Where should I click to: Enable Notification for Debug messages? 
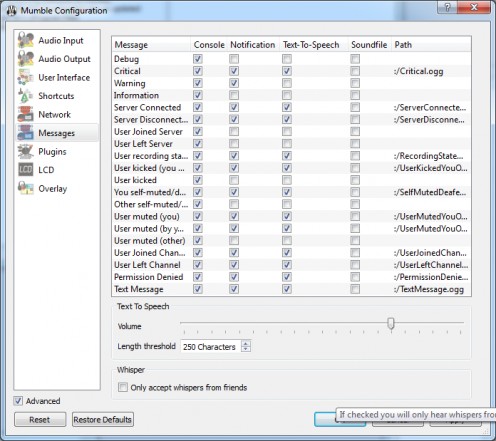pyautogui.click(x=234, y=59)
